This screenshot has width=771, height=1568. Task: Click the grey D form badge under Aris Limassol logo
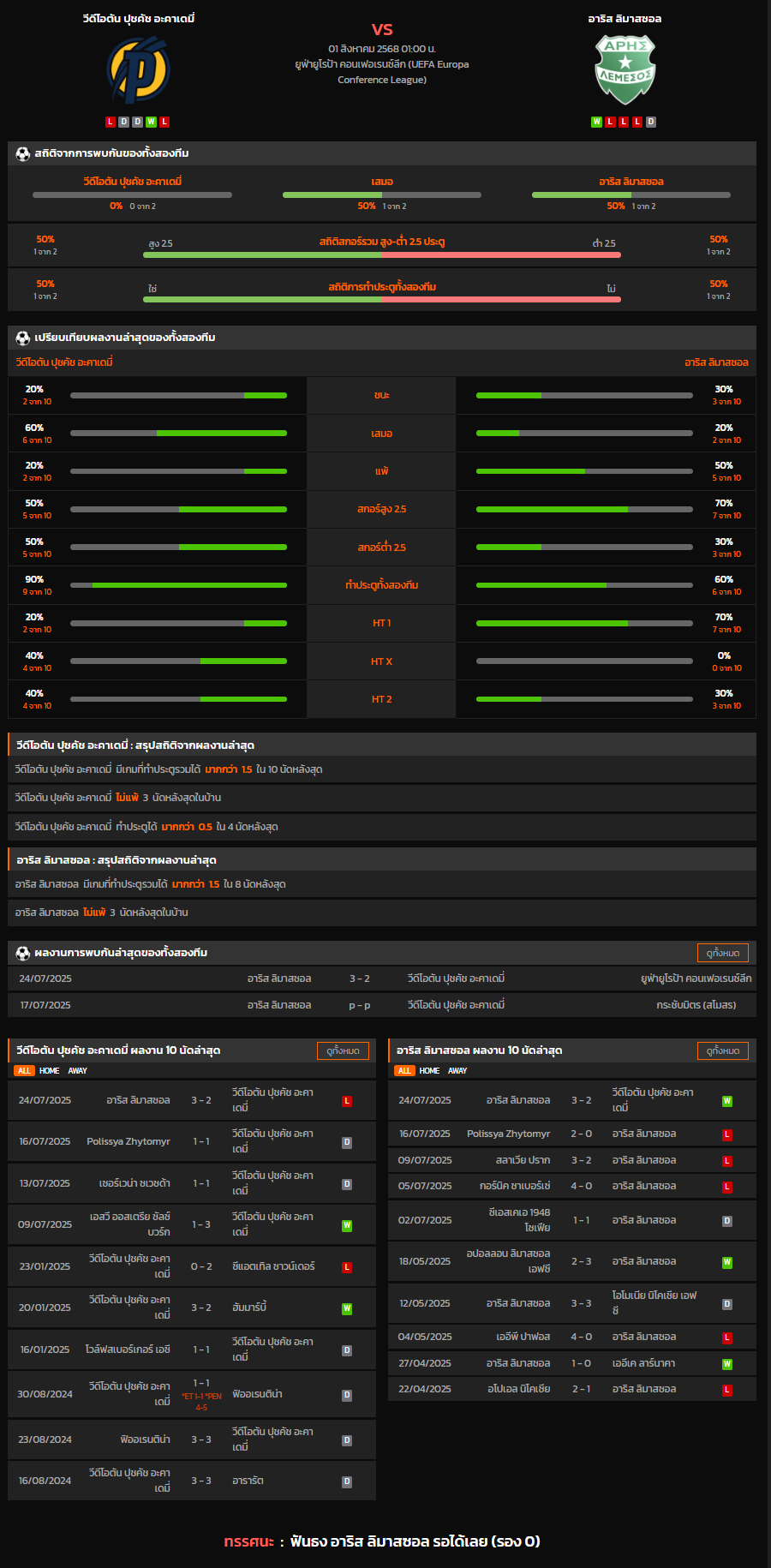(x=651, y=122)
